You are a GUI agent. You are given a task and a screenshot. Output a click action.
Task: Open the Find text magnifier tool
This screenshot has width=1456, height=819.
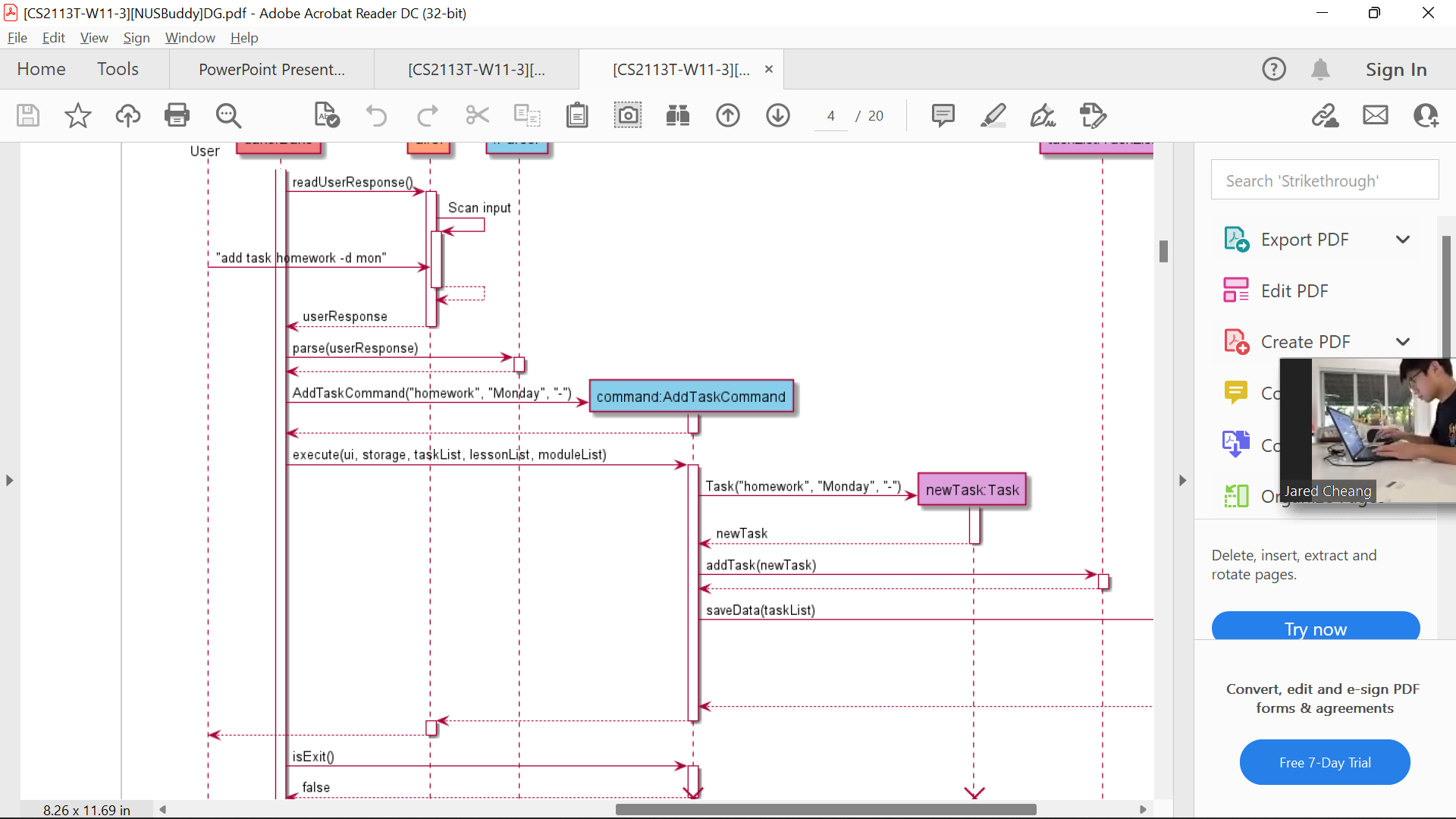[x=227, y=115]
